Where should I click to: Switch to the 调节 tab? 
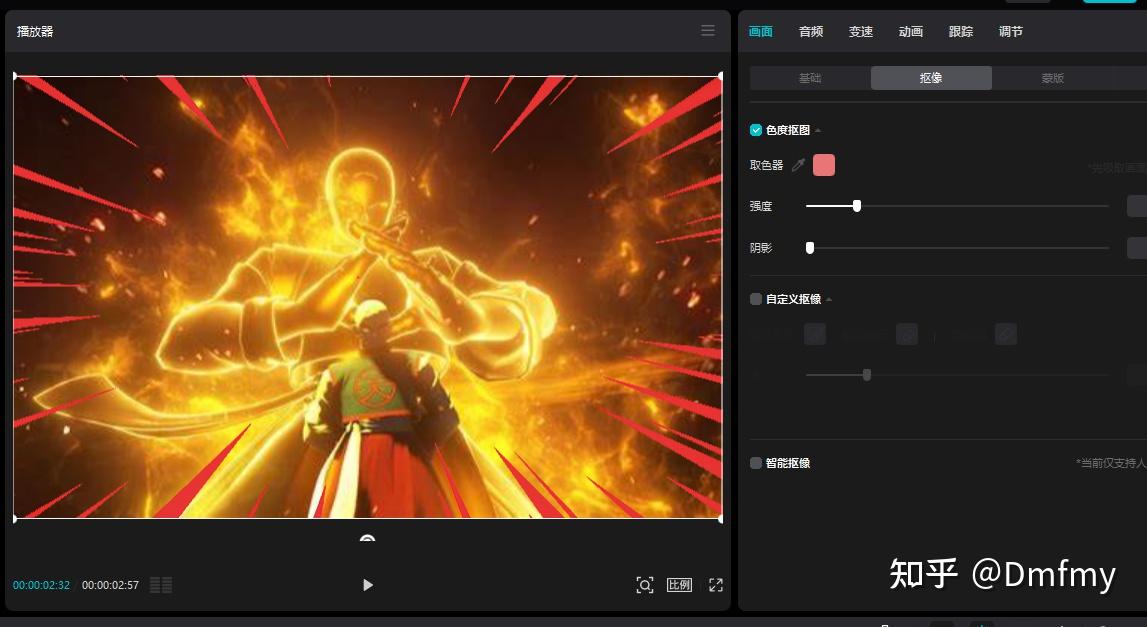[1010, 31]
